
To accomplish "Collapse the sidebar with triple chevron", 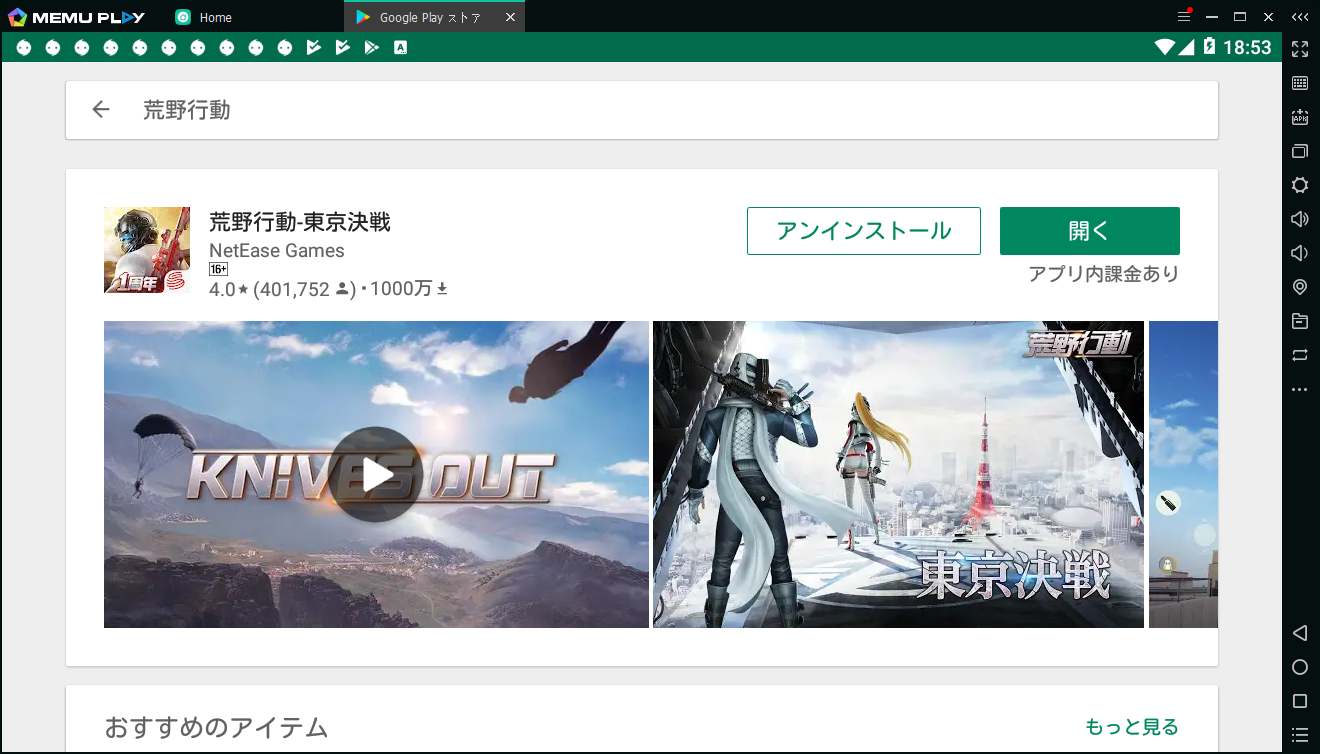I will 1300,17.
